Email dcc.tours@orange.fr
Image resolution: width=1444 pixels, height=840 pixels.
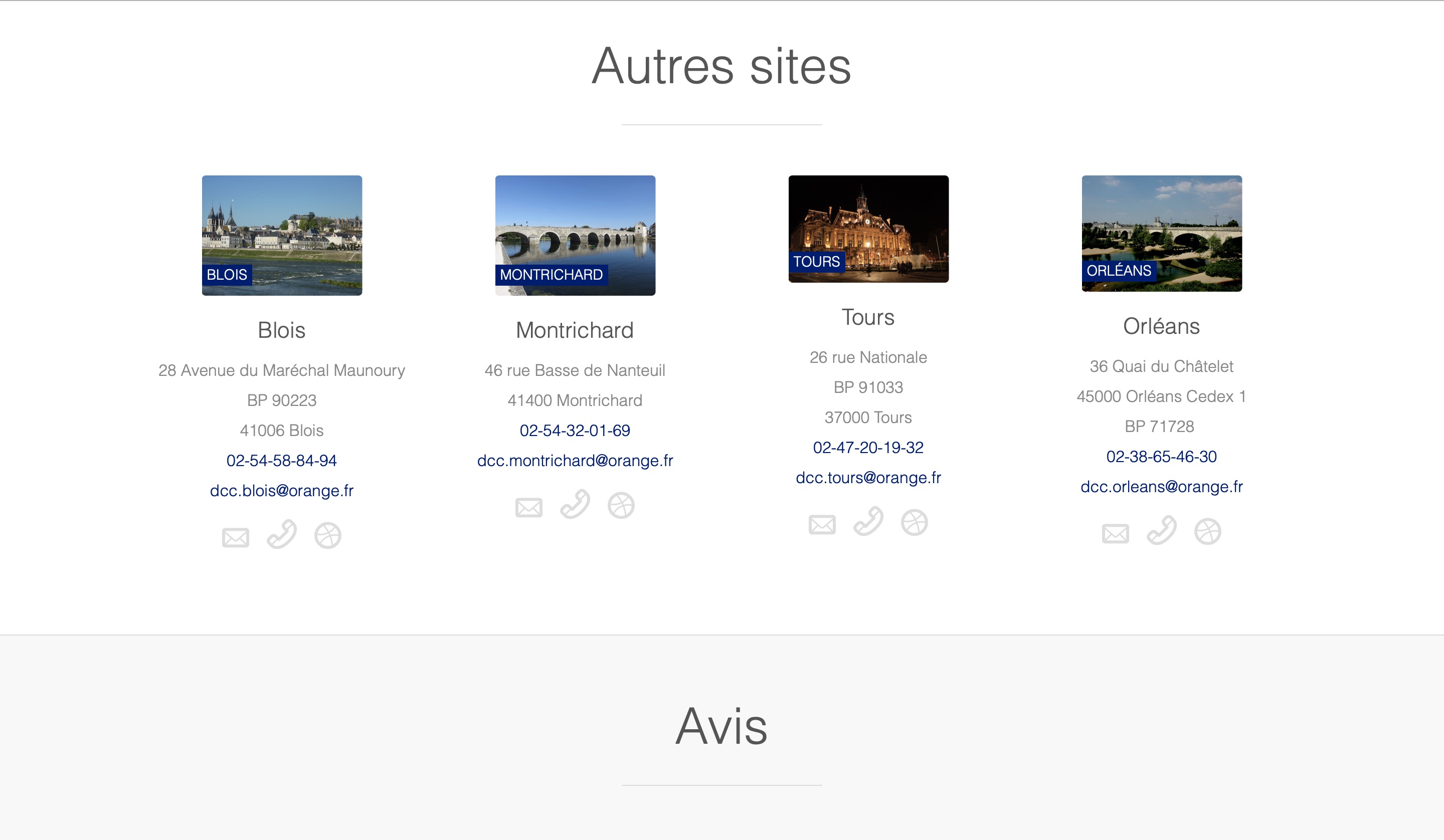869,478
